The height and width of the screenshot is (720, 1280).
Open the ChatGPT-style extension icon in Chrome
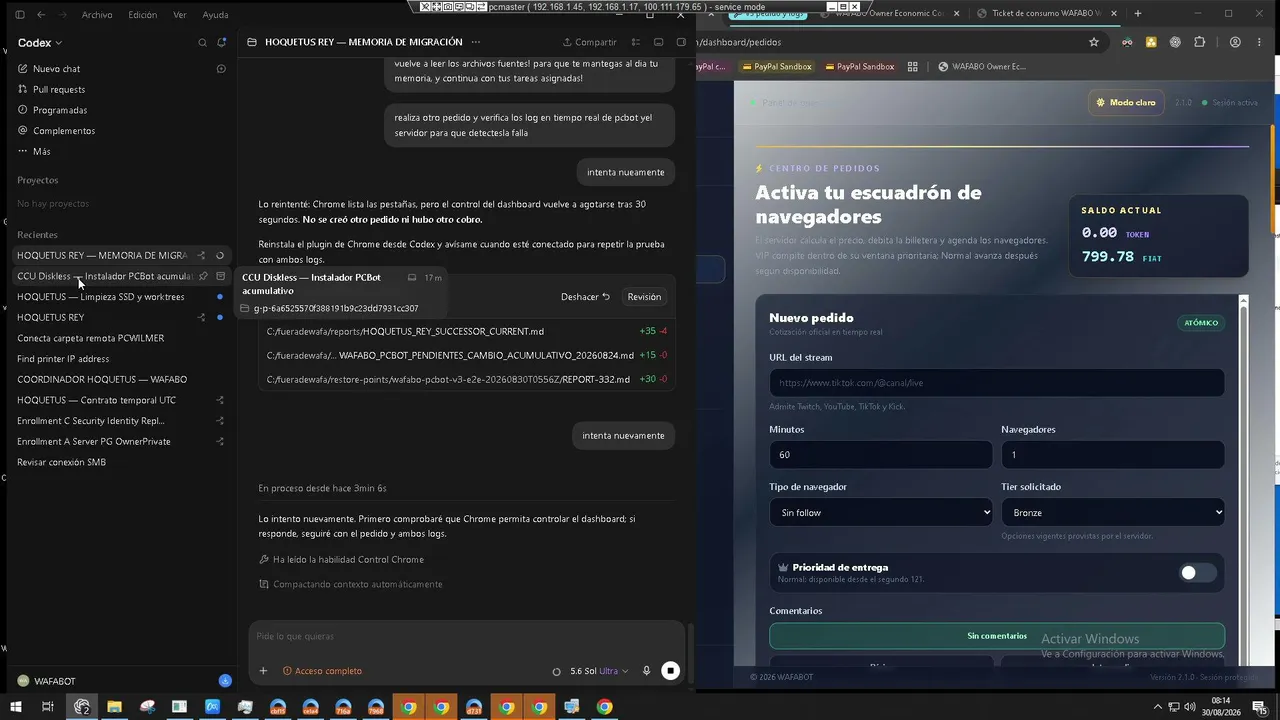1175,42
